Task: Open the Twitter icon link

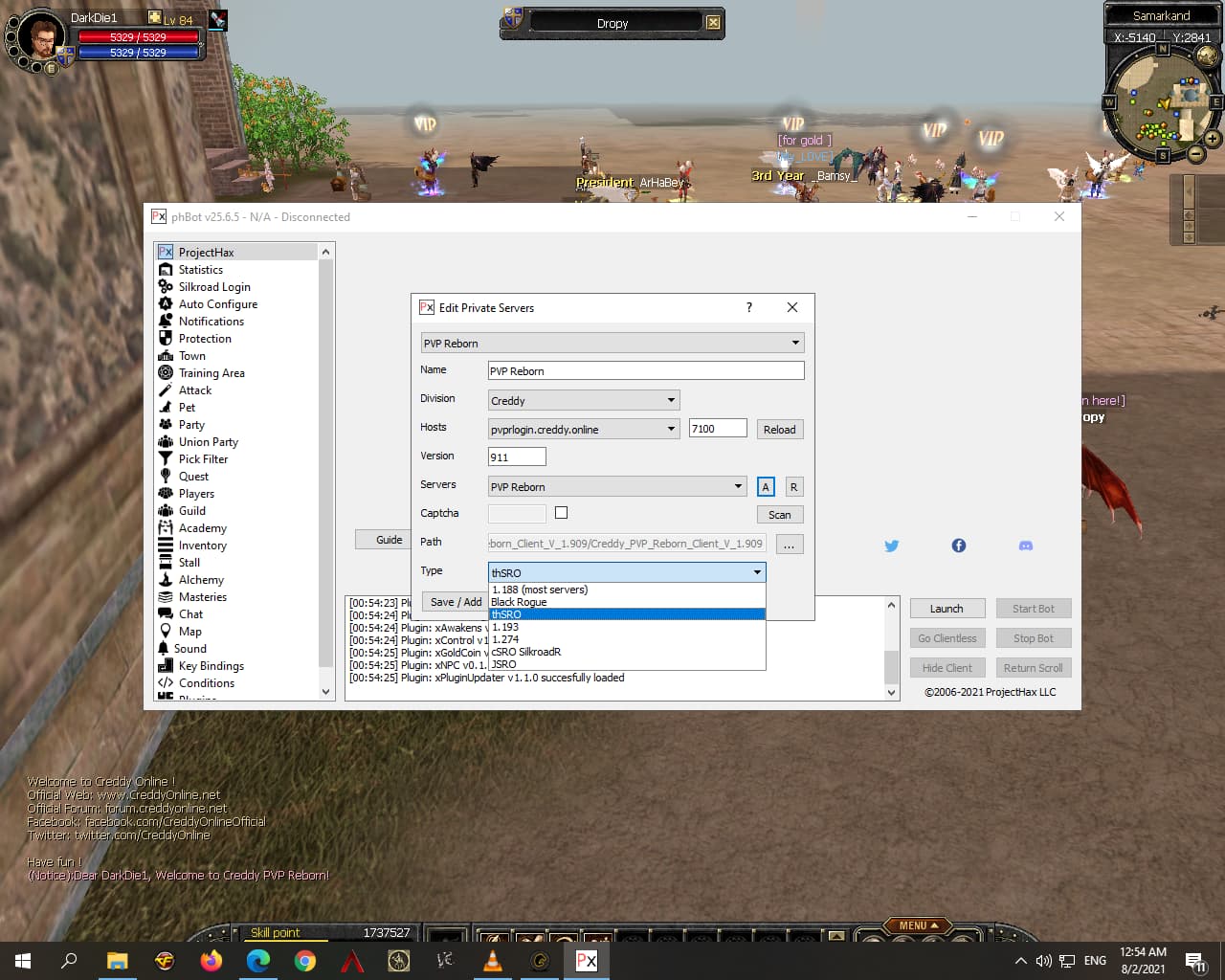Action: pyautogui.click(x=891, y=546)
